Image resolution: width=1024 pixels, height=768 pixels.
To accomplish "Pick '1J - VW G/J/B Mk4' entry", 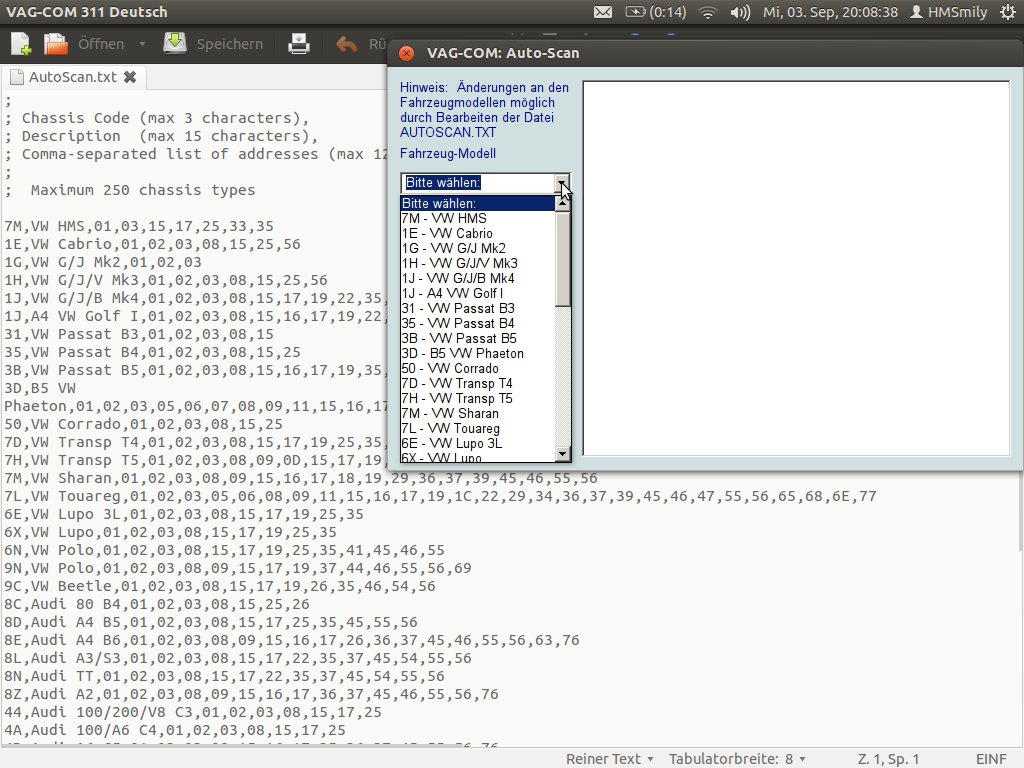I will [477, 278].
